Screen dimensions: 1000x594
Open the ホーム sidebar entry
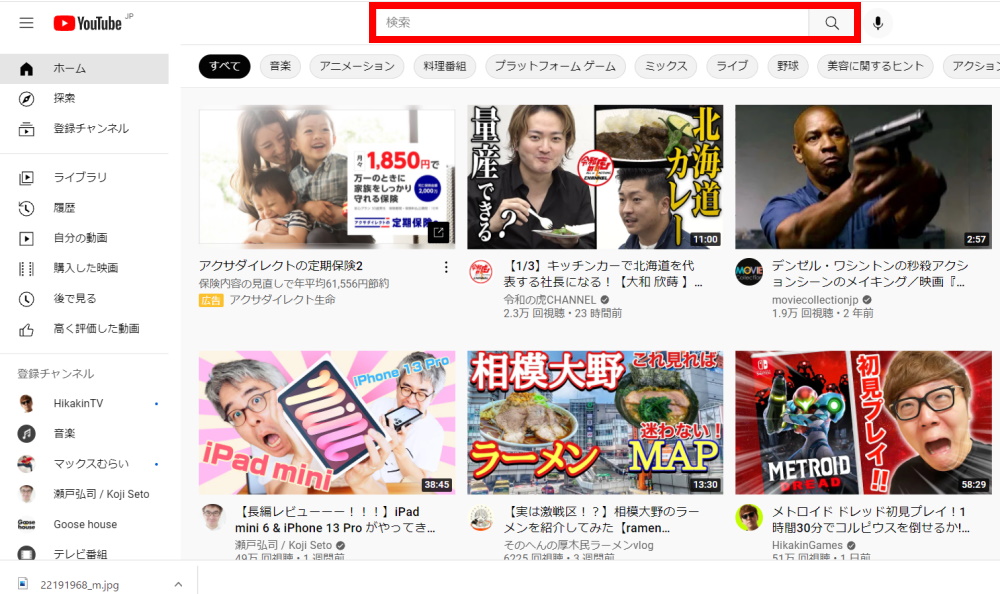click(x=84, y=68)
